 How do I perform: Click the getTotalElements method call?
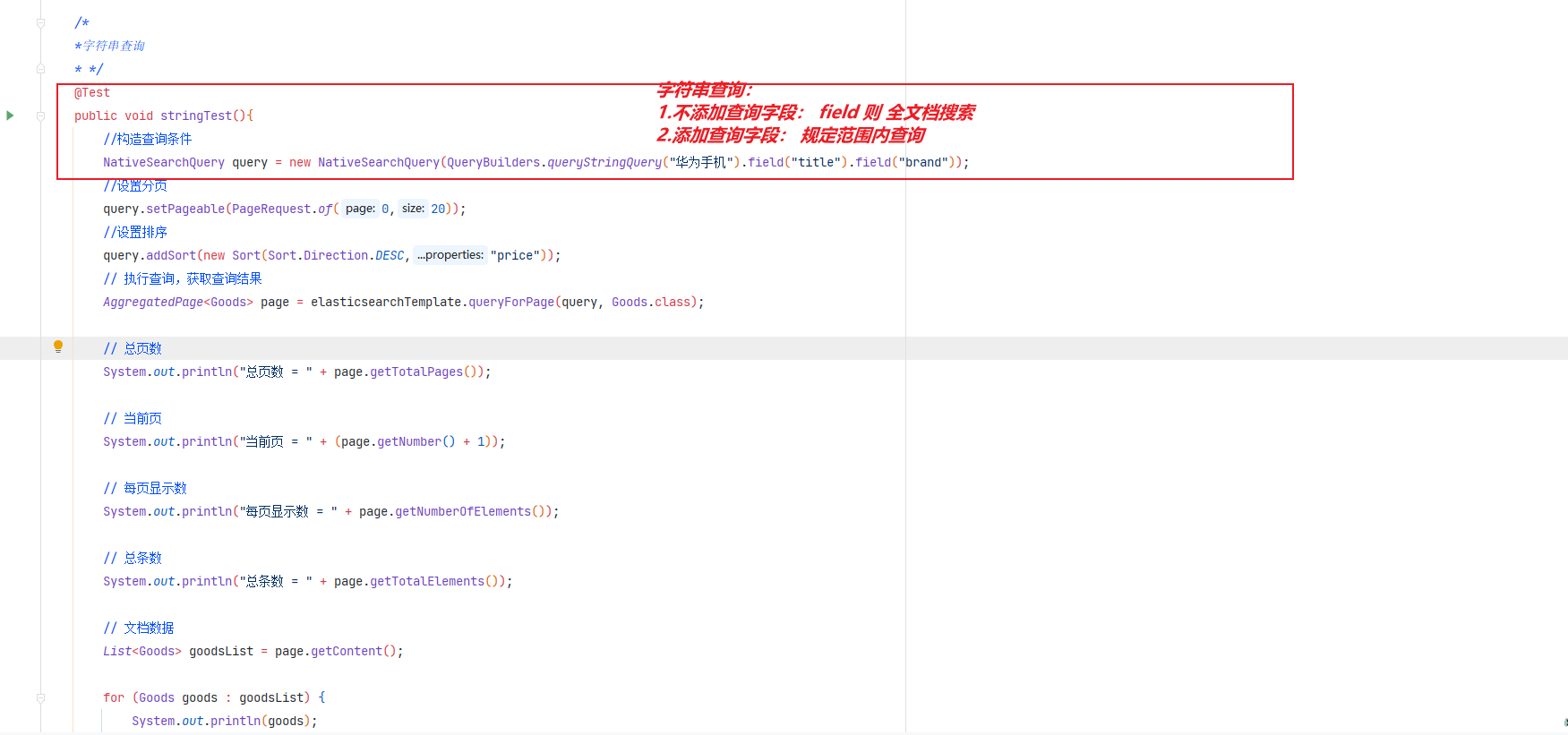(427, 581)
